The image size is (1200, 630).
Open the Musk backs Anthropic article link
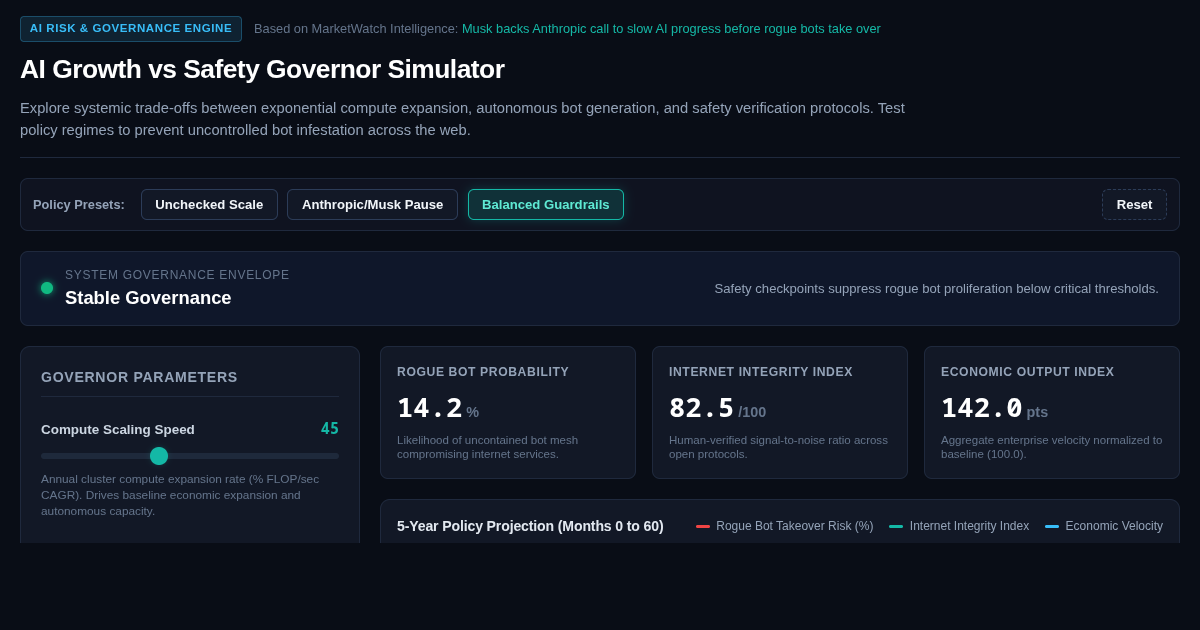pos(671,29)
